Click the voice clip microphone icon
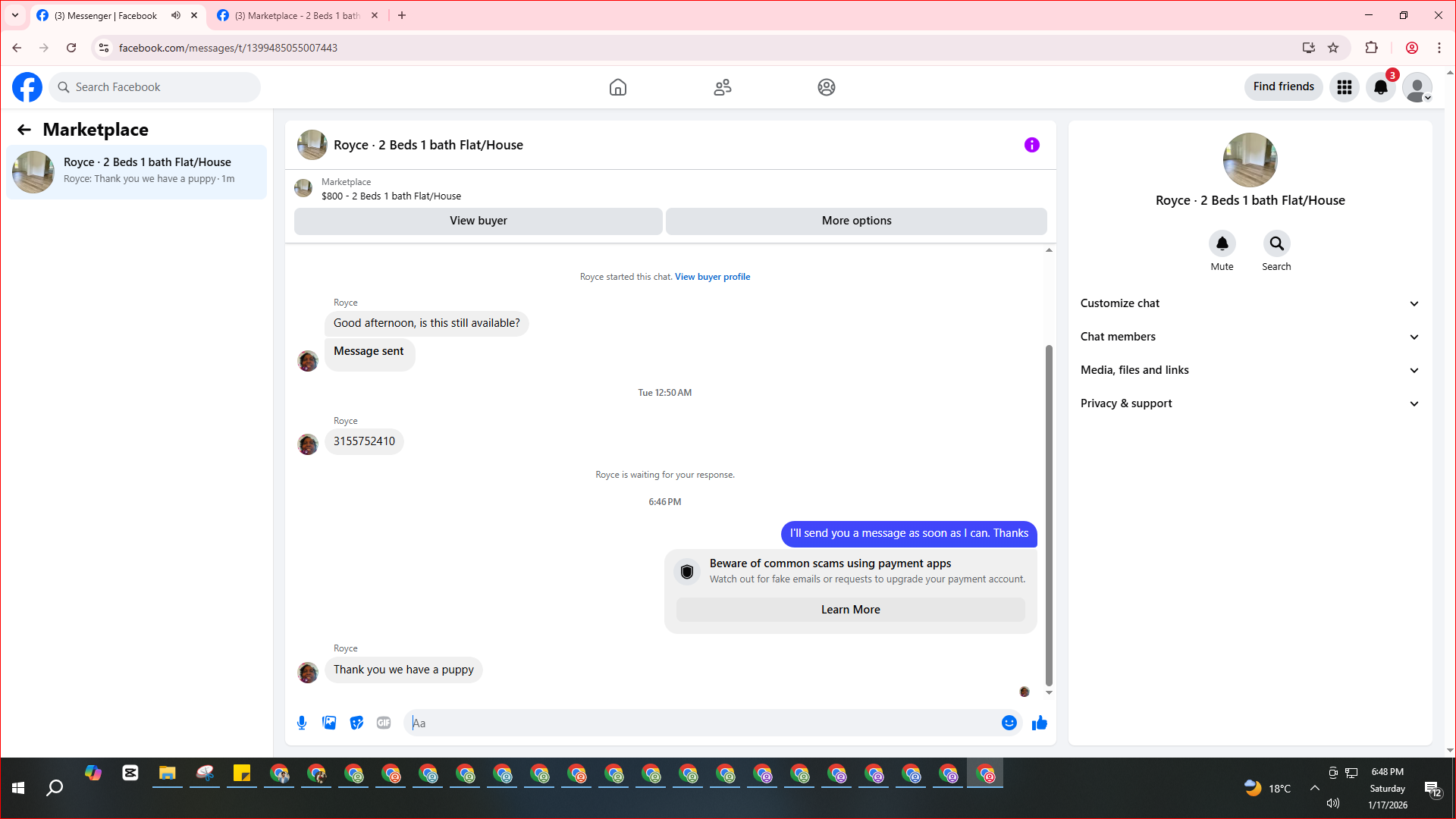The height and width of the screenshot is (819, 1456). coord(302,723)
